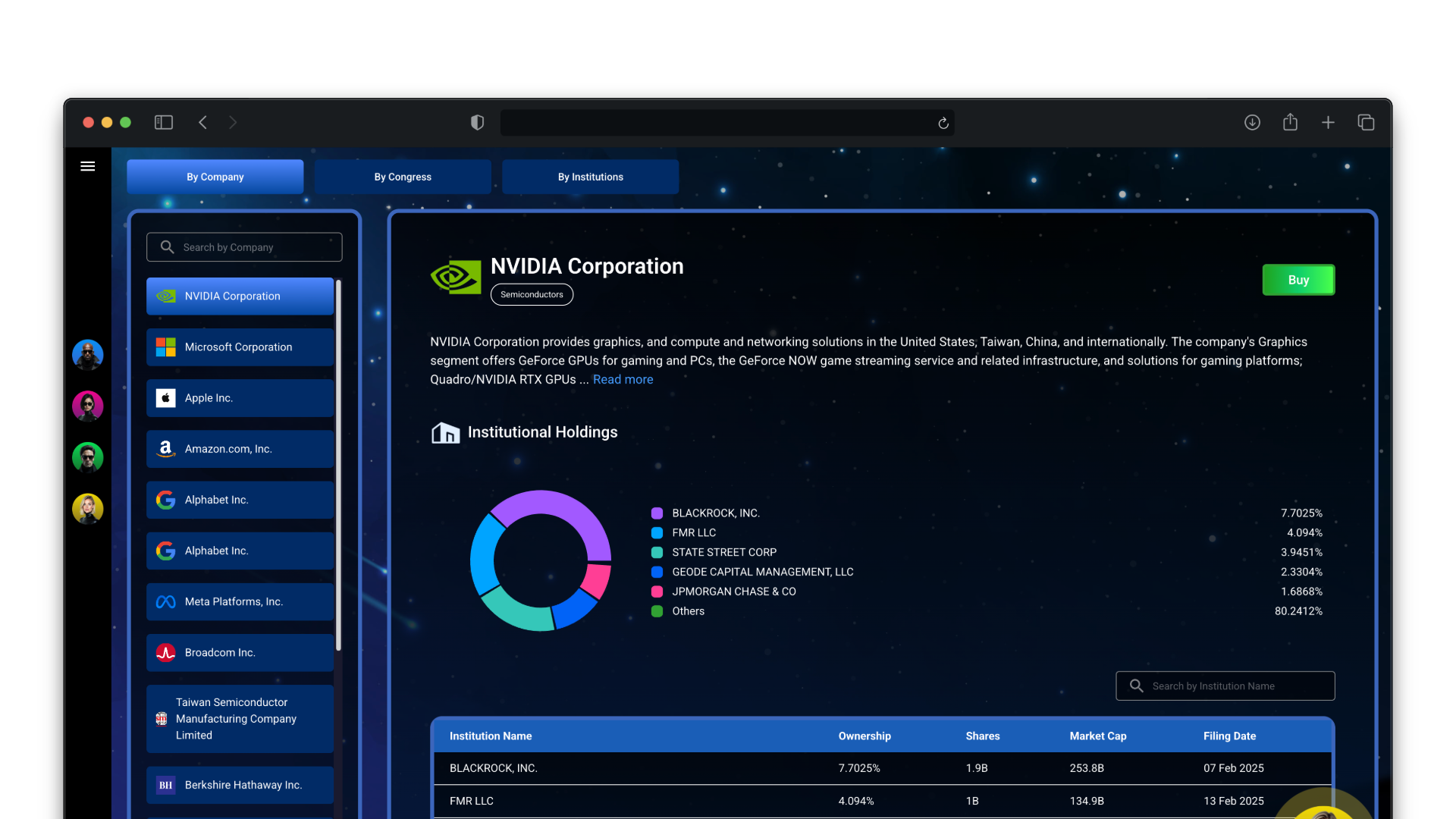
Task: Sort by Institution Name column header
Action: (x=490, y=736)
